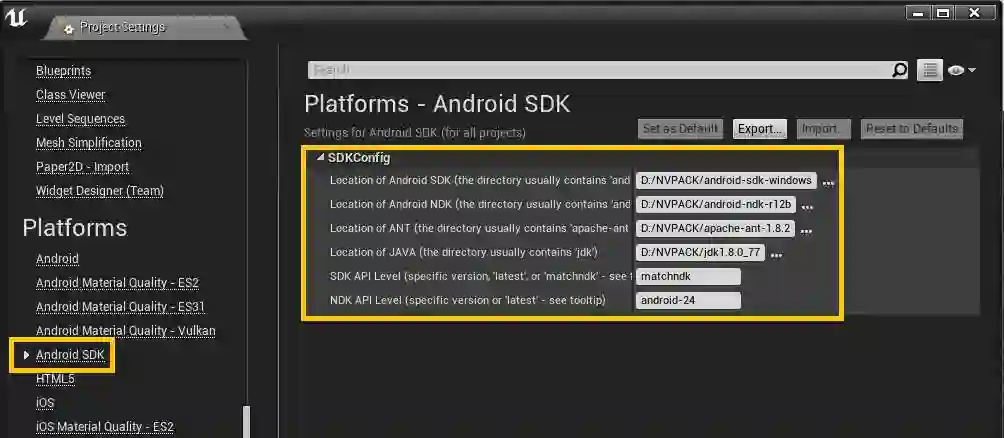Click the sidebar vertical scrollbar
The image size is (1004, 438).
coord(247,422)
